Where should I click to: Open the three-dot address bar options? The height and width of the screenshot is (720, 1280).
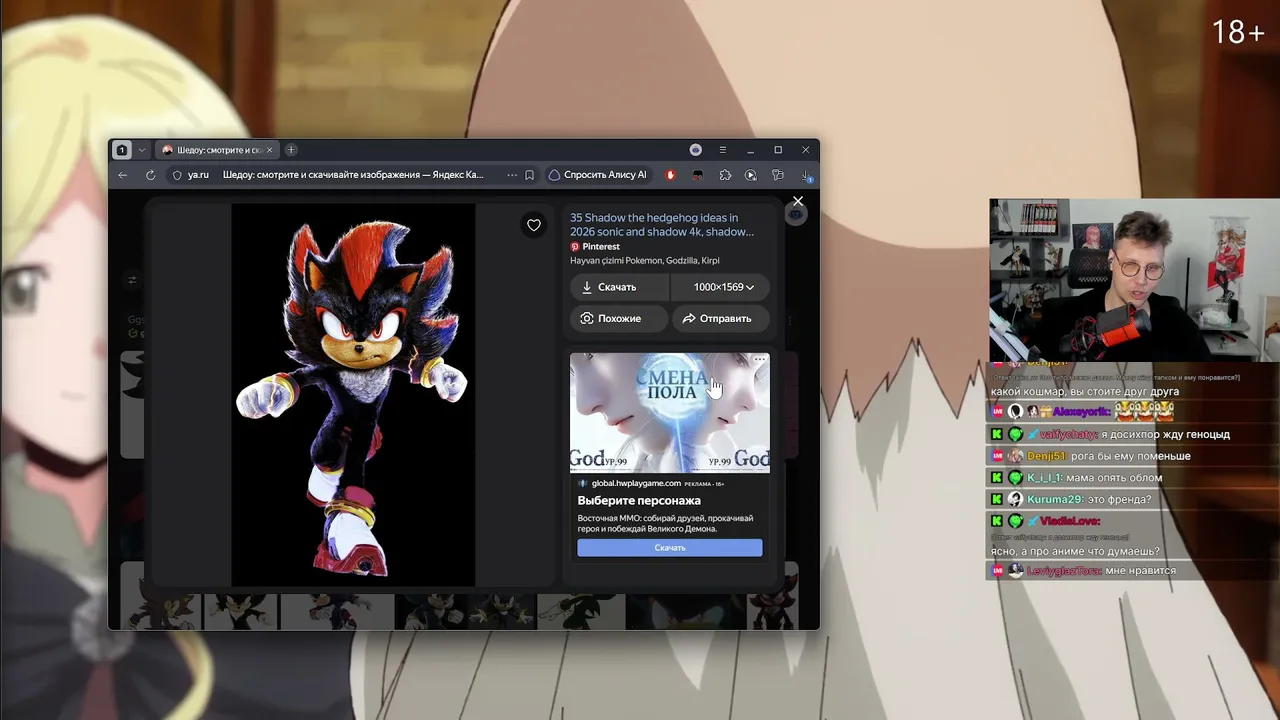click(512, 175)
